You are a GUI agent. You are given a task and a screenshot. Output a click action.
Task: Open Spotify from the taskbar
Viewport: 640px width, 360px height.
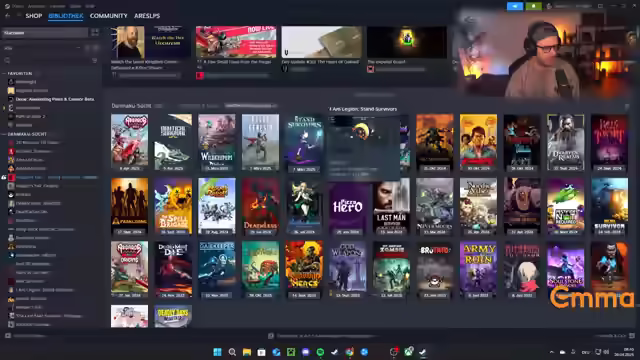[320, 352]
